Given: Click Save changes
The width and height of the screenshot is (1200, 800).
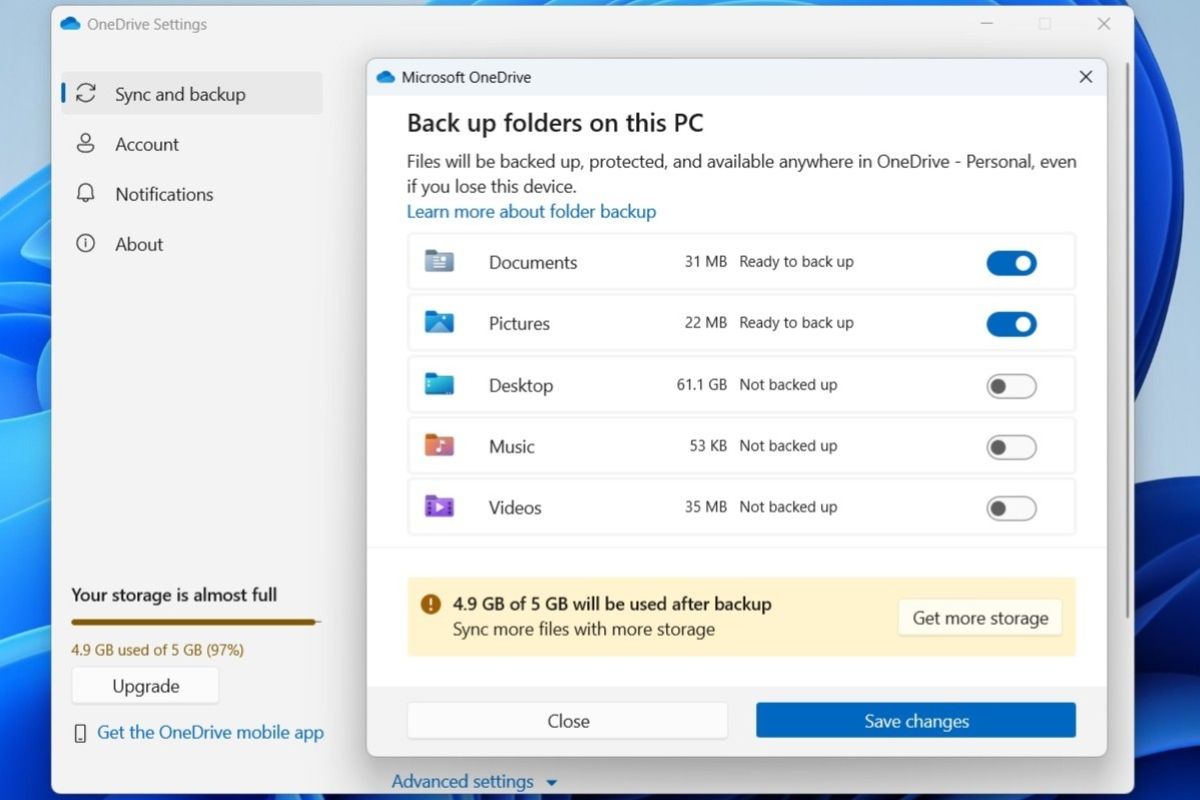Looking at the screenshot, I should click(x=915, y=720).
